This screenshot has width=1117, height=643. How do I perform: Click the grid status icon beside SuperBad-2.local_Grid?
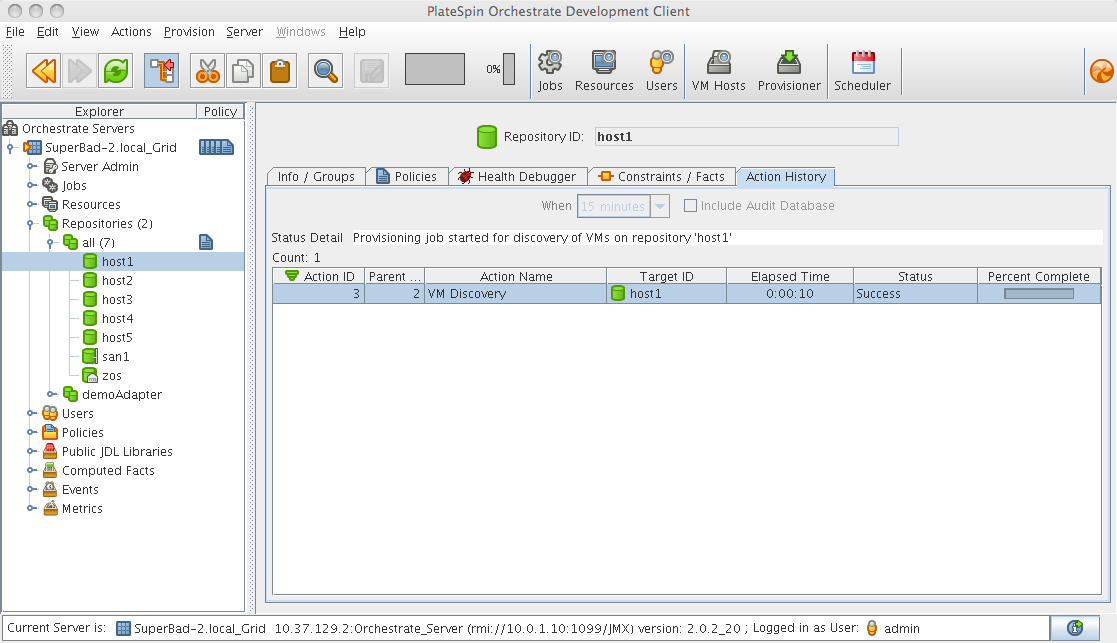pos(216,147)
